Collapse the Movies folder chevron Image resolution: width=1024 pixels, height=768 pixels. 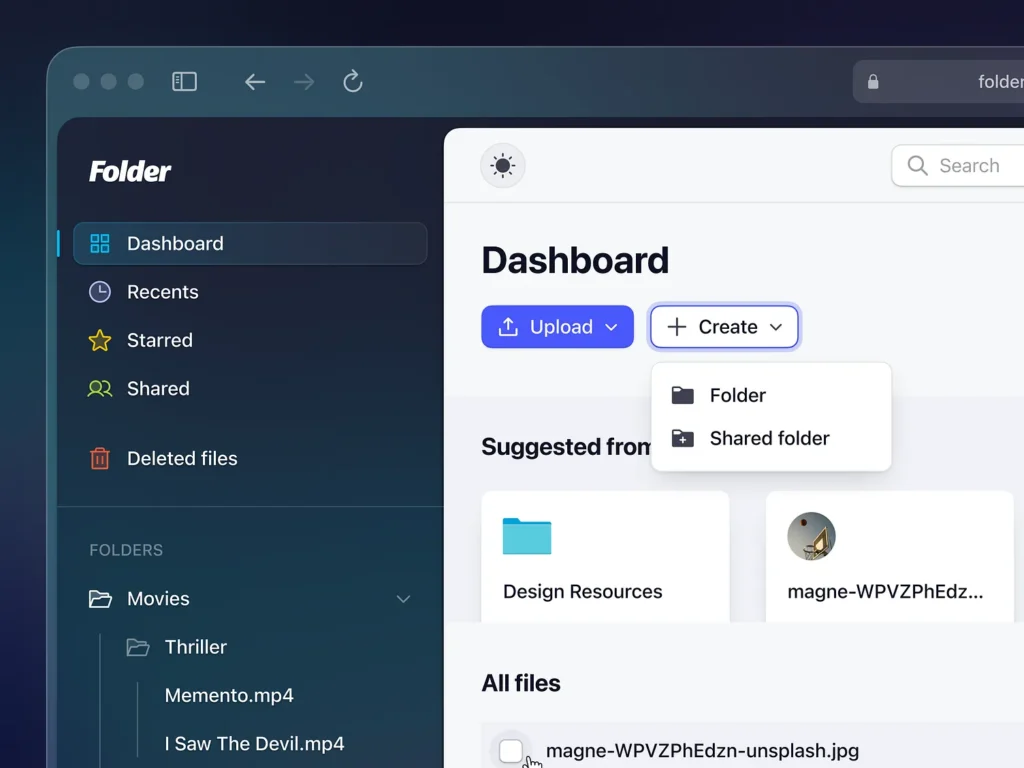404,599
